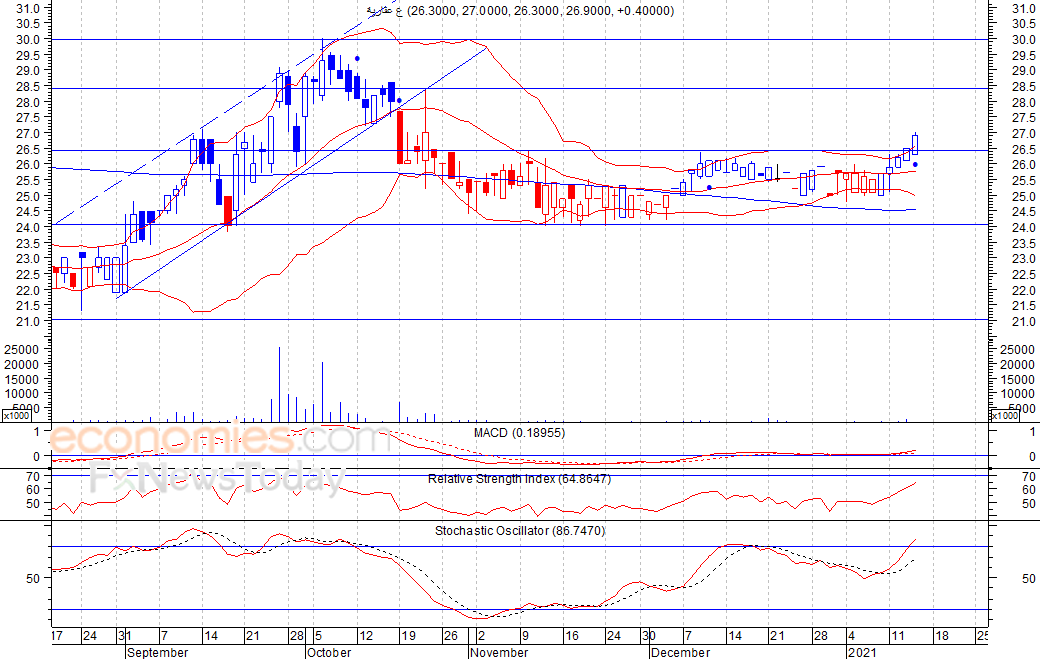
Task: Click the 27.0 label on right price axis
Action: [x=1023, y=134]
